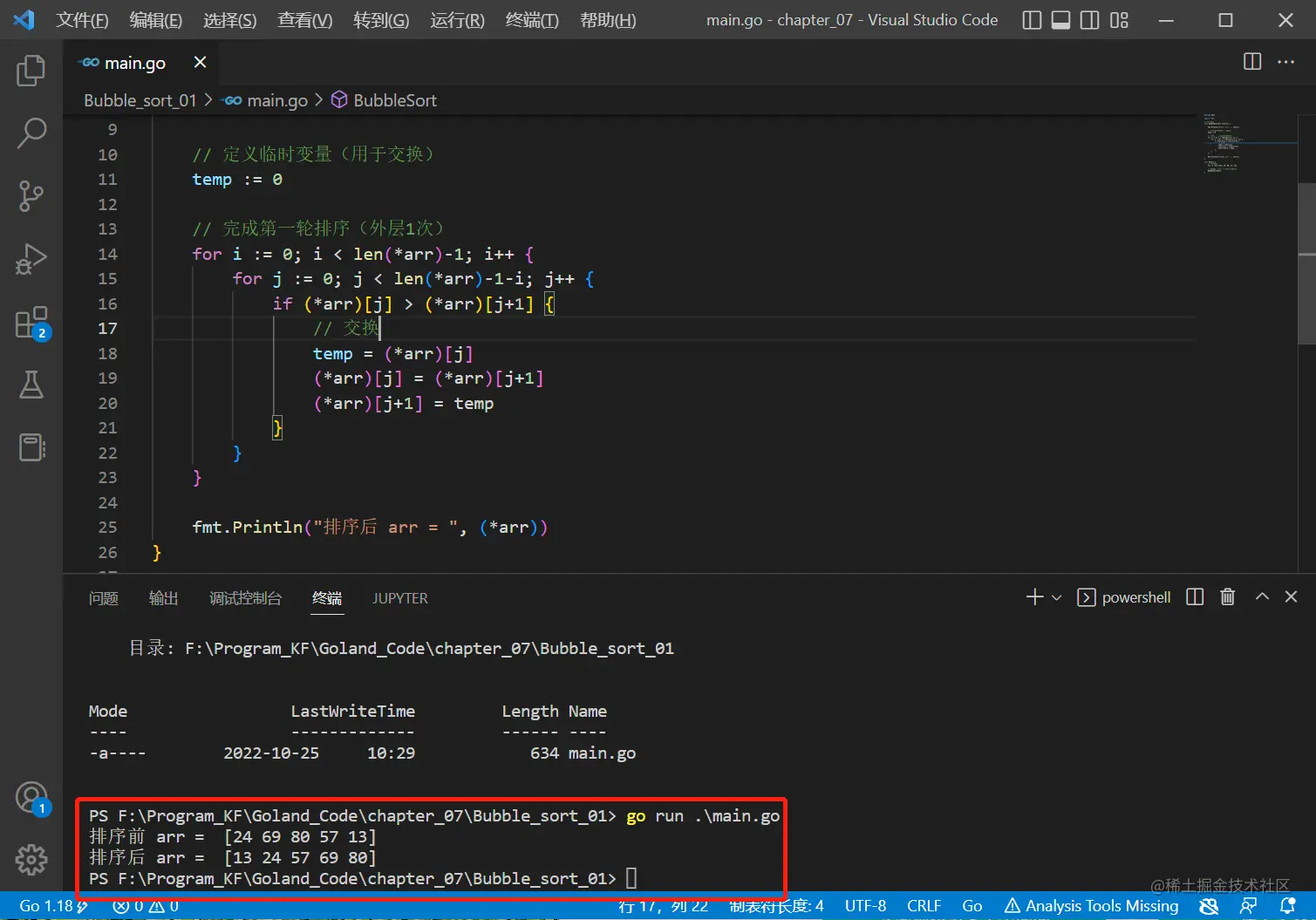Toggle primary side bar layout button

[x=1032, y=19]
